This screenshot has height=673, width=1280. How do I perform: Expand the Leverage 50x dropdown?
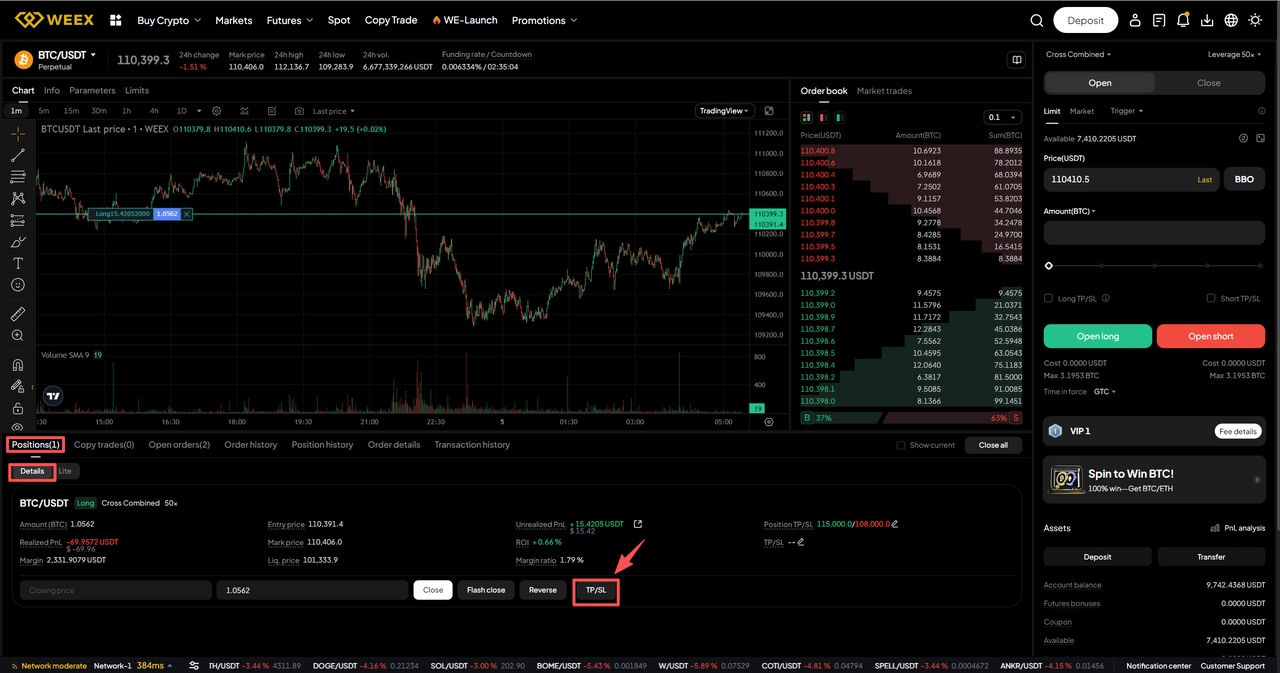1236,55
